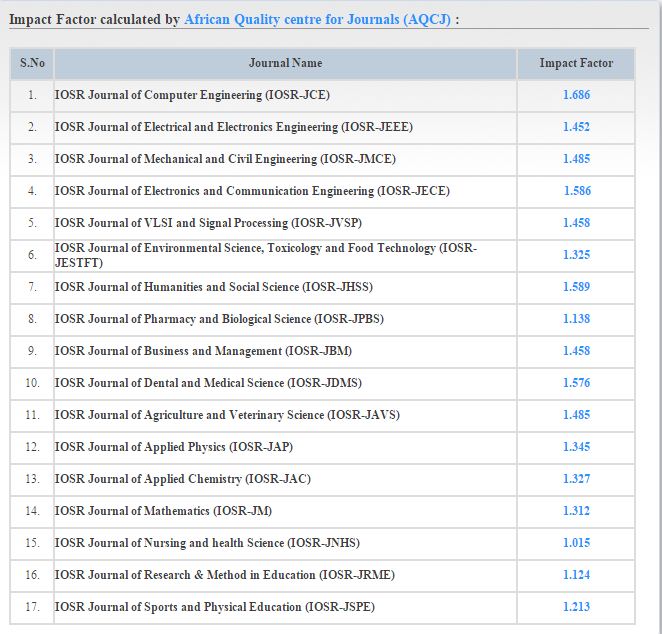Click impact factor 1.589 for IOSR-JHSS
This screenshot has width=662, height=634.
click(x=576, y=287)
